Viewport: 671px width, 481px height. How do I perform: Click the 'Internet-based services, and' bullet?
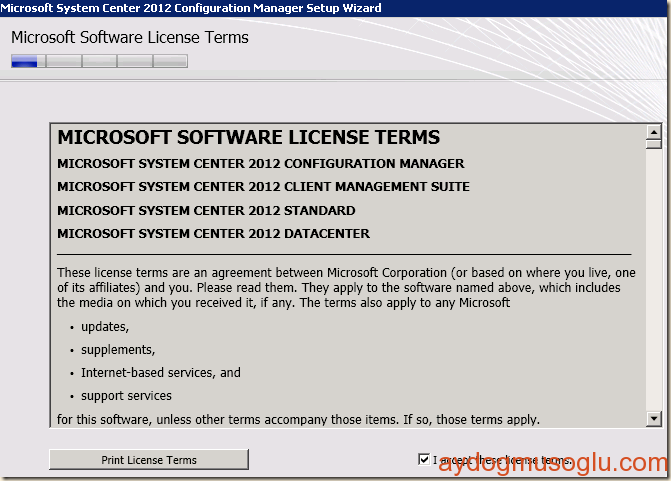pyautogui.click(x=161, y=373)
